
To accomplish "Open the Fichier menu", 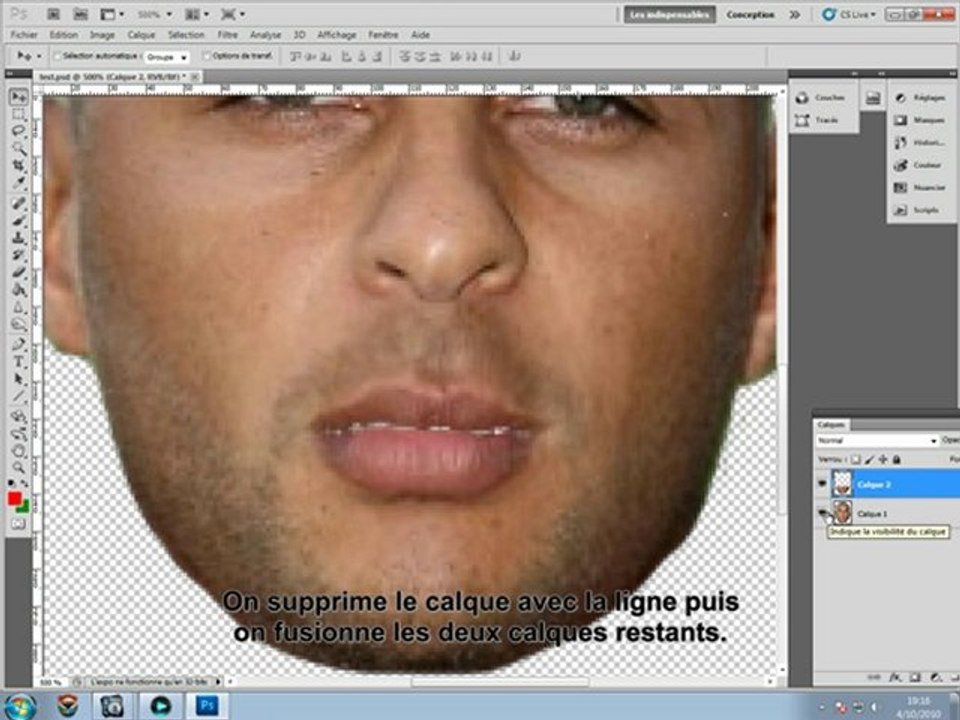I will click(x=24, y=35).
